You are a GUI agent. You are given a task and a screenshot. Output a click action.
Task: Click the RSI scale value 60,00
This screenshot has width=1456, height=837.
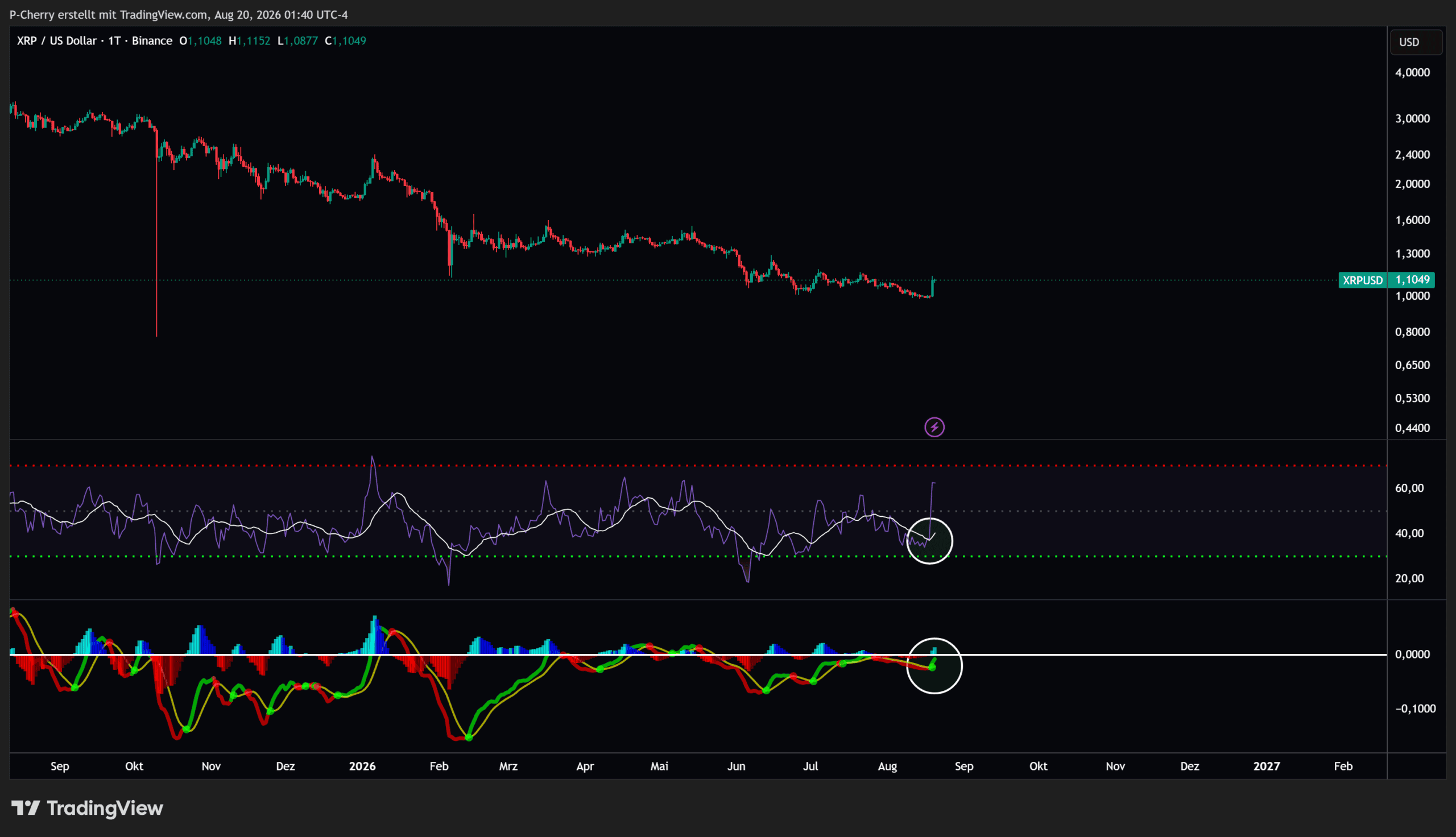click(1409, 488)
